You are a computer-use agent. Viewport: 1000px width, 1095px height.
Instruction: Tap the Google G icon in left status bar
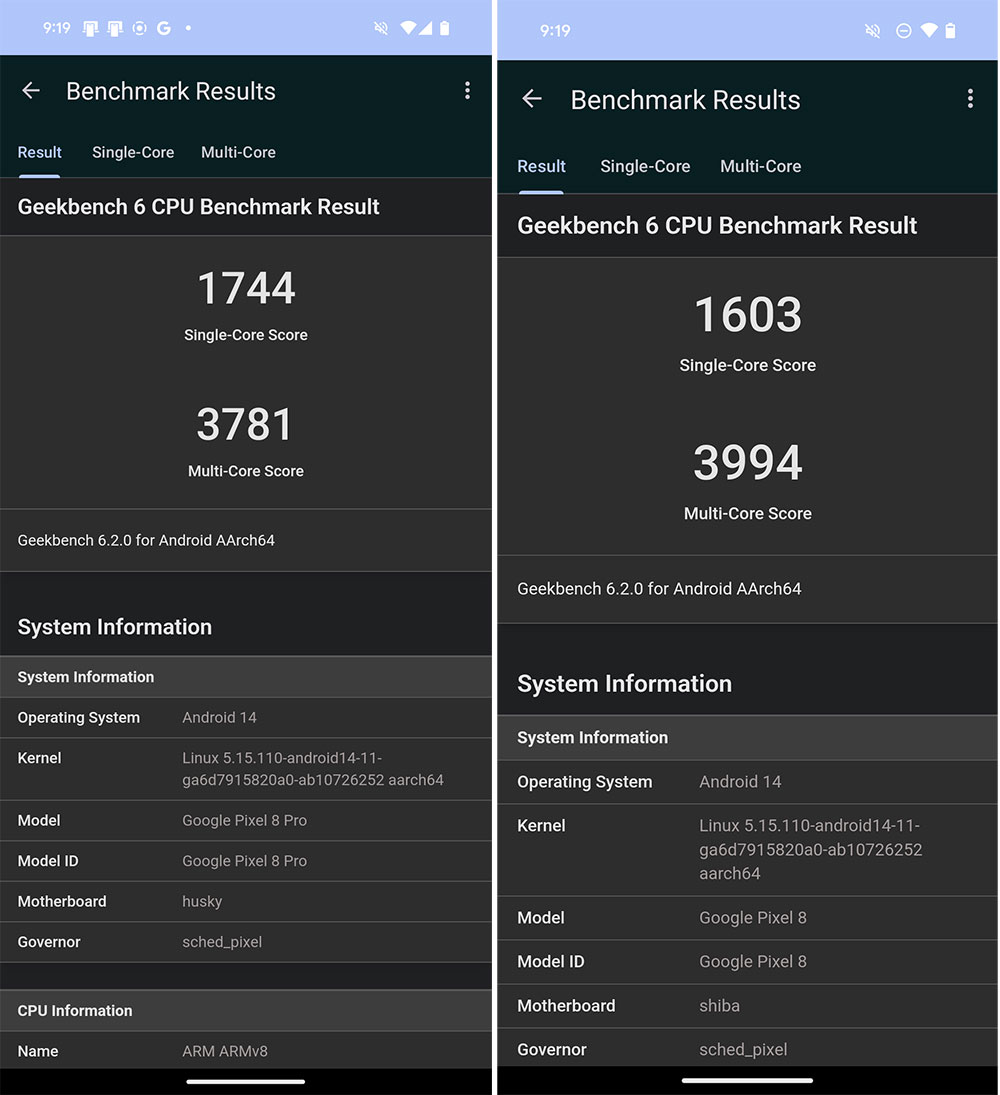point(162,28)
